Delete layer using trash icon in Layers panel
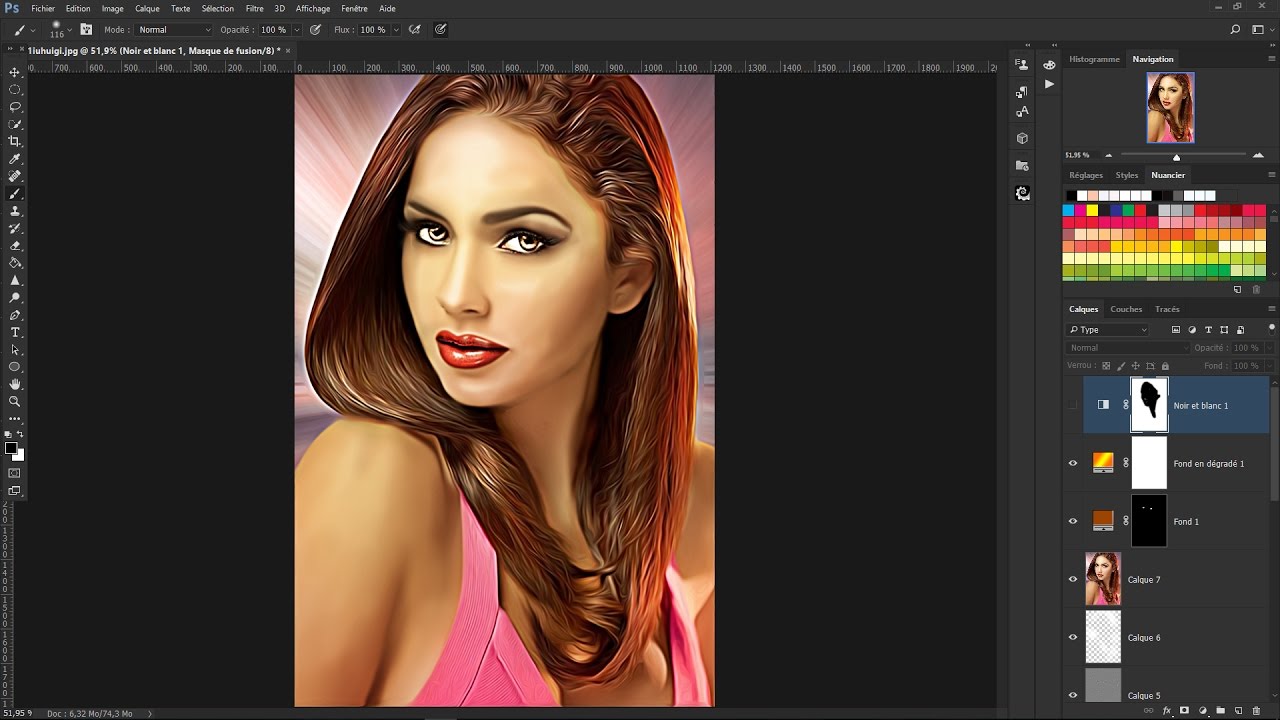 point(1257,711)
